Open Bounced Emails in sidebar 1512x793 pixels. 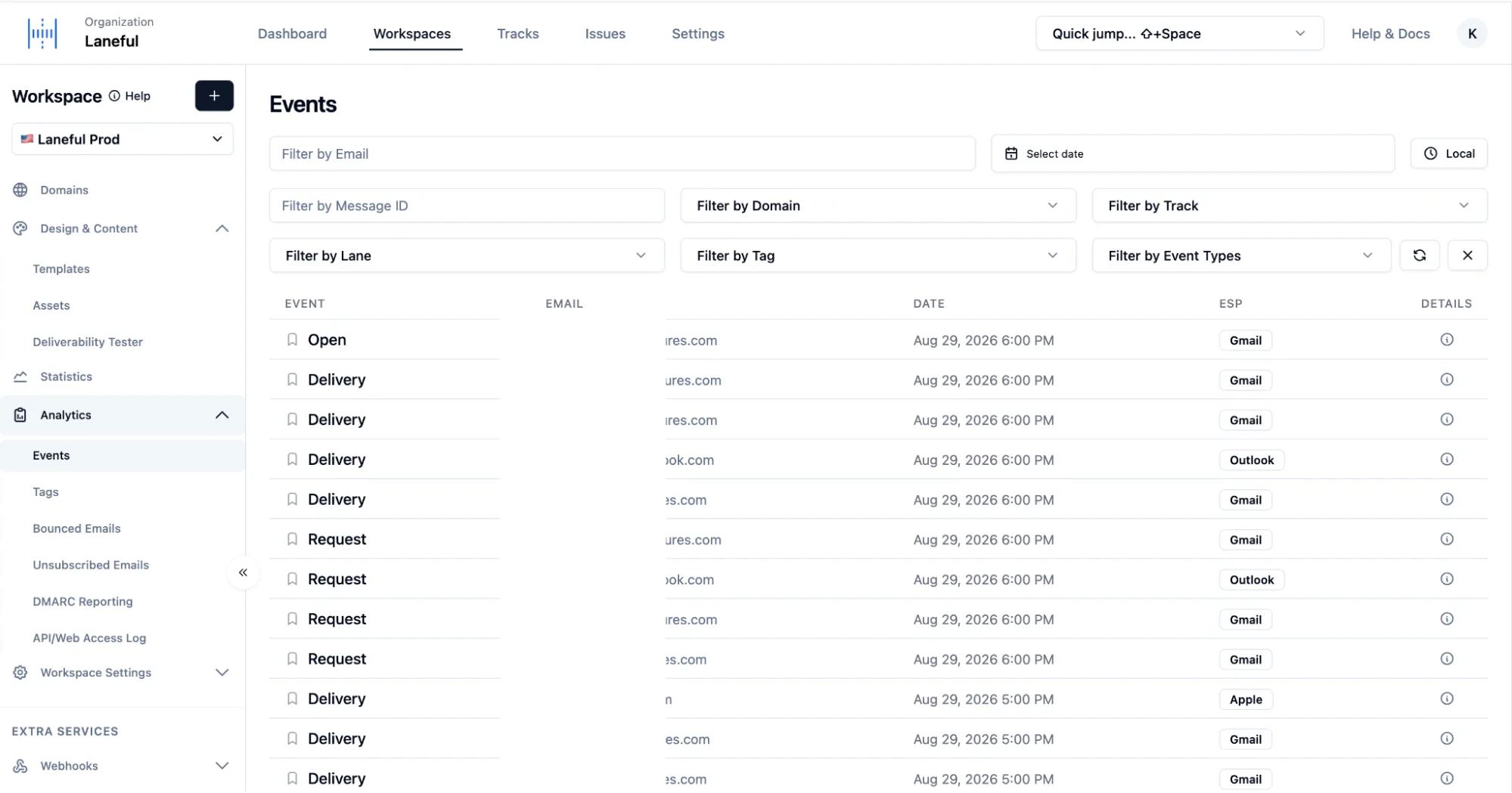pyautogui.click(x=76, y=528)
